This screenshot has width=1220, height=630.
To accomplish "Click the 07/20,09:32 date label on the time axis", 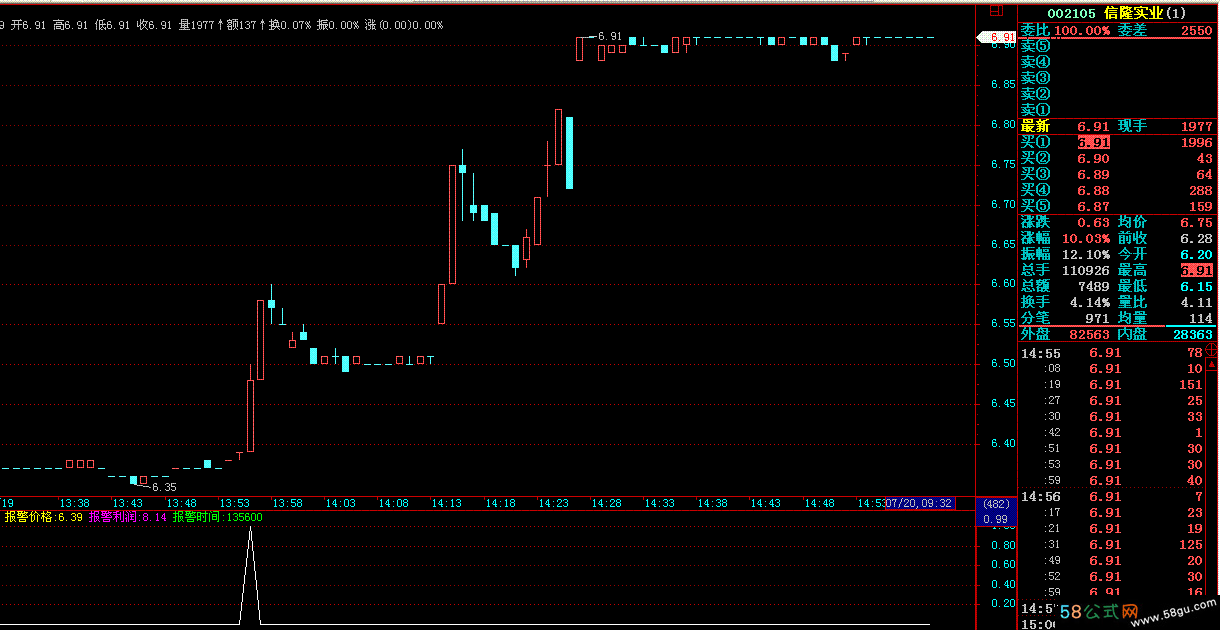I will point(920,503).
